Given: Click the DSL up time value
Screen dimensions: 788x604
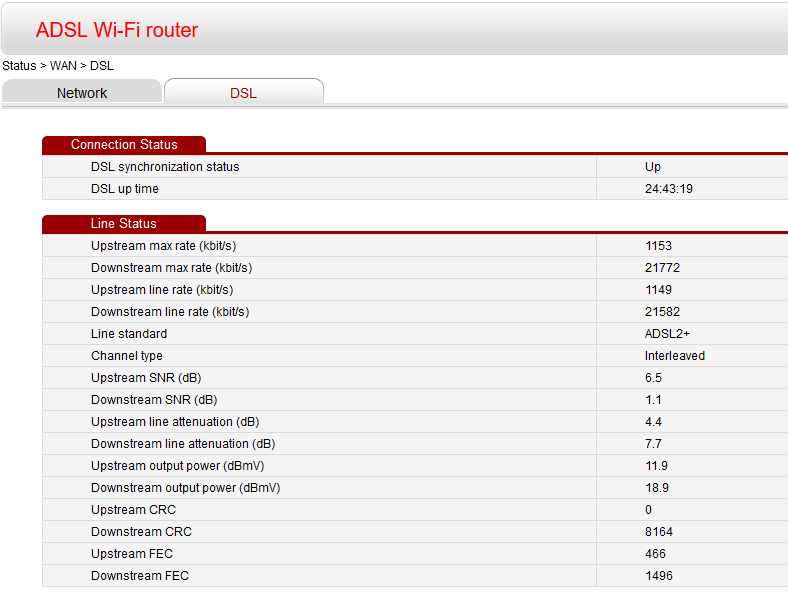Looking at the screenshot, I should (x=668, y=189).
